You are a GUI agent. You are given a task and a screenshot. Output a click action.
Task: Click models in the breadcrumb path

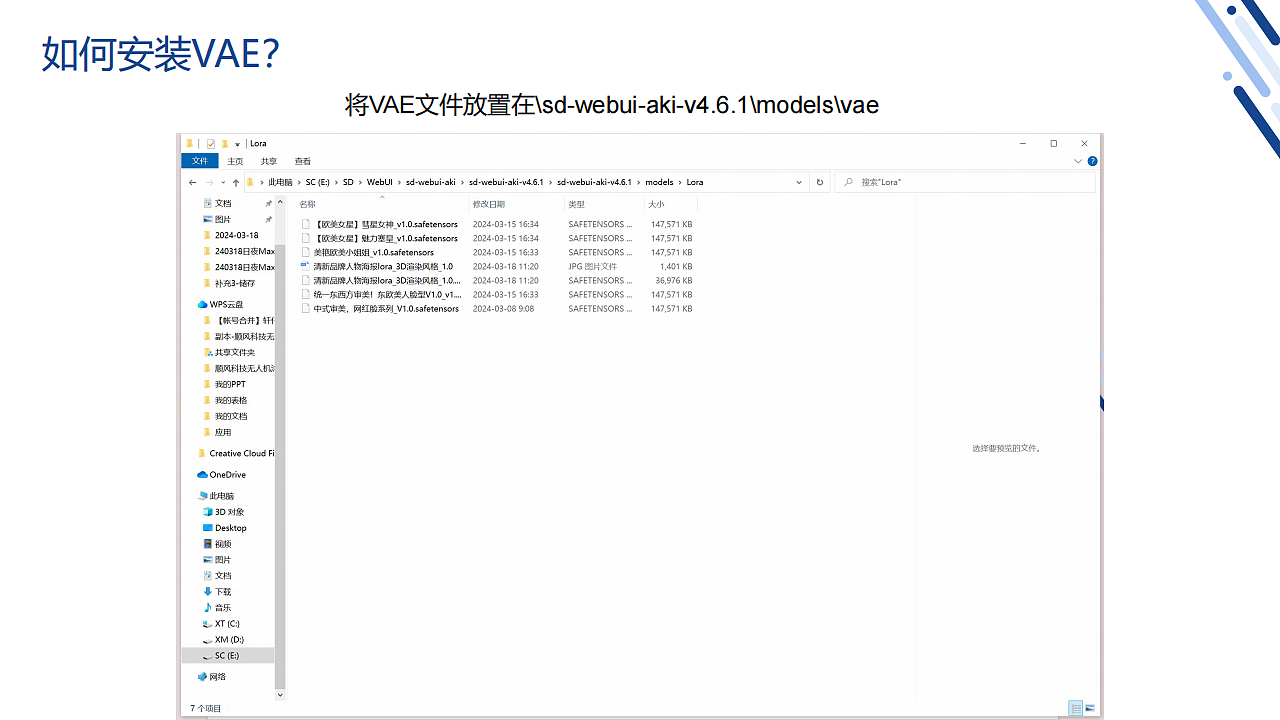coord(659,182)
